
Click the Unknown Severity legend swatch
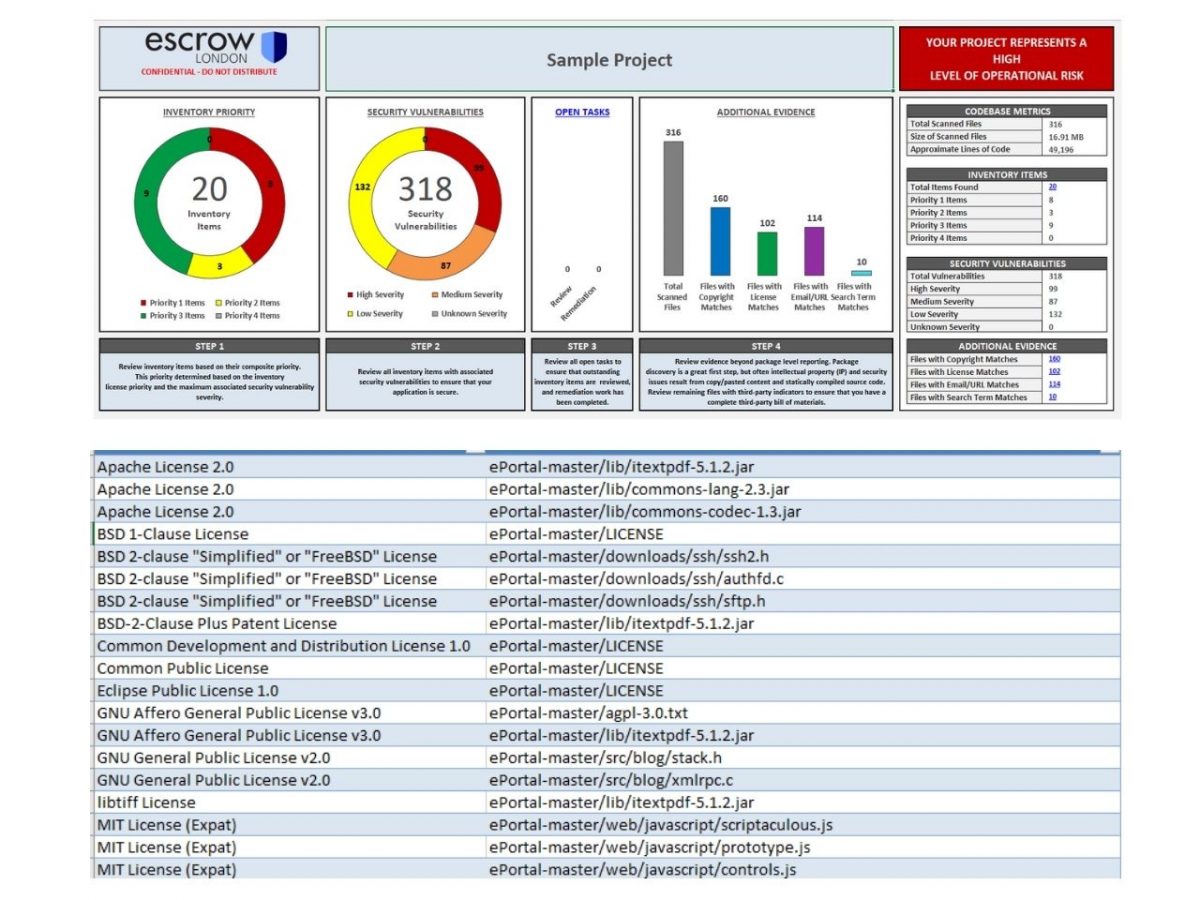(x=435, y=313)
